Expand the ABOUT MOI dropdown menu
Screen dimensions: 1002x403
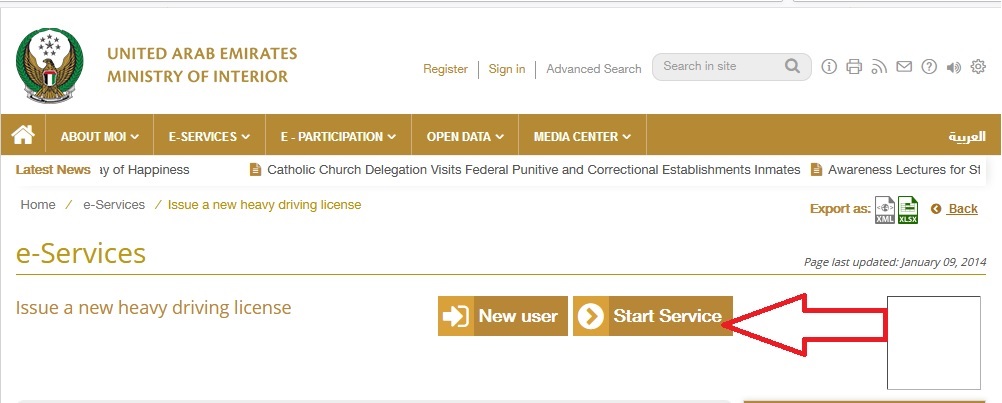tap(99, 136)
